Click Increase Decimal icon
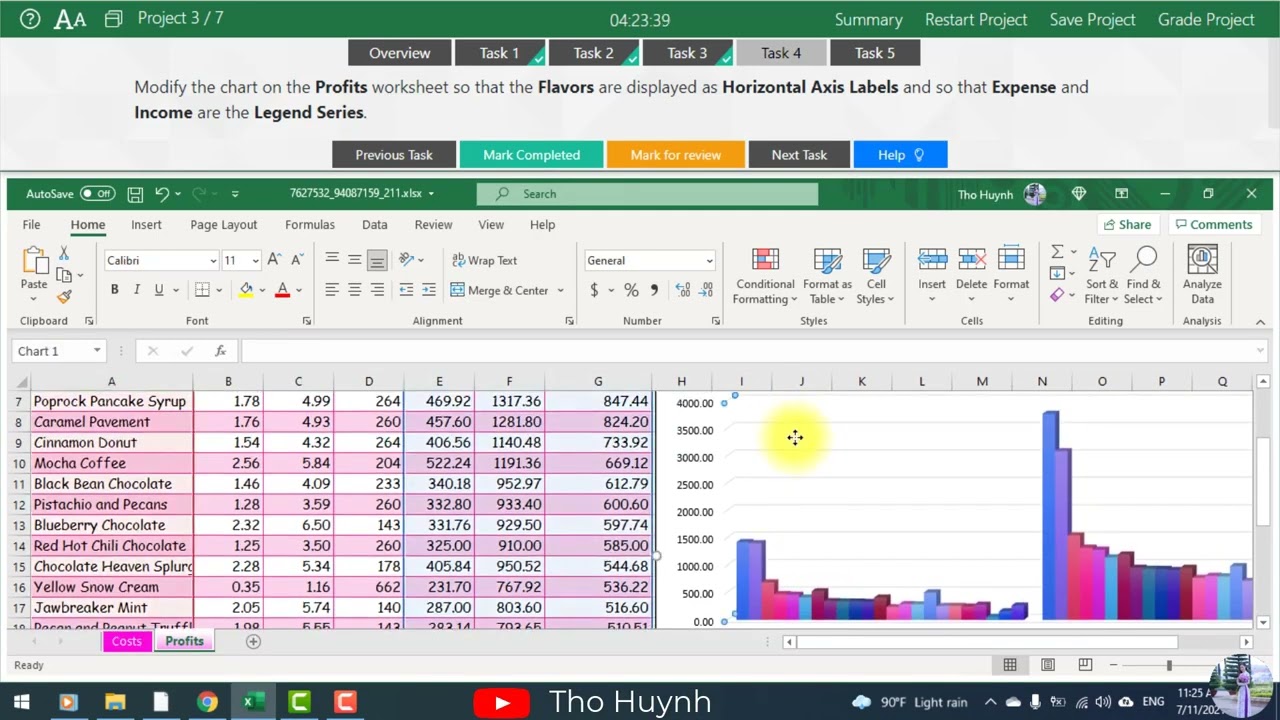Image resolution: width=1280 pixels, height=720 pixels. (683, 290)
